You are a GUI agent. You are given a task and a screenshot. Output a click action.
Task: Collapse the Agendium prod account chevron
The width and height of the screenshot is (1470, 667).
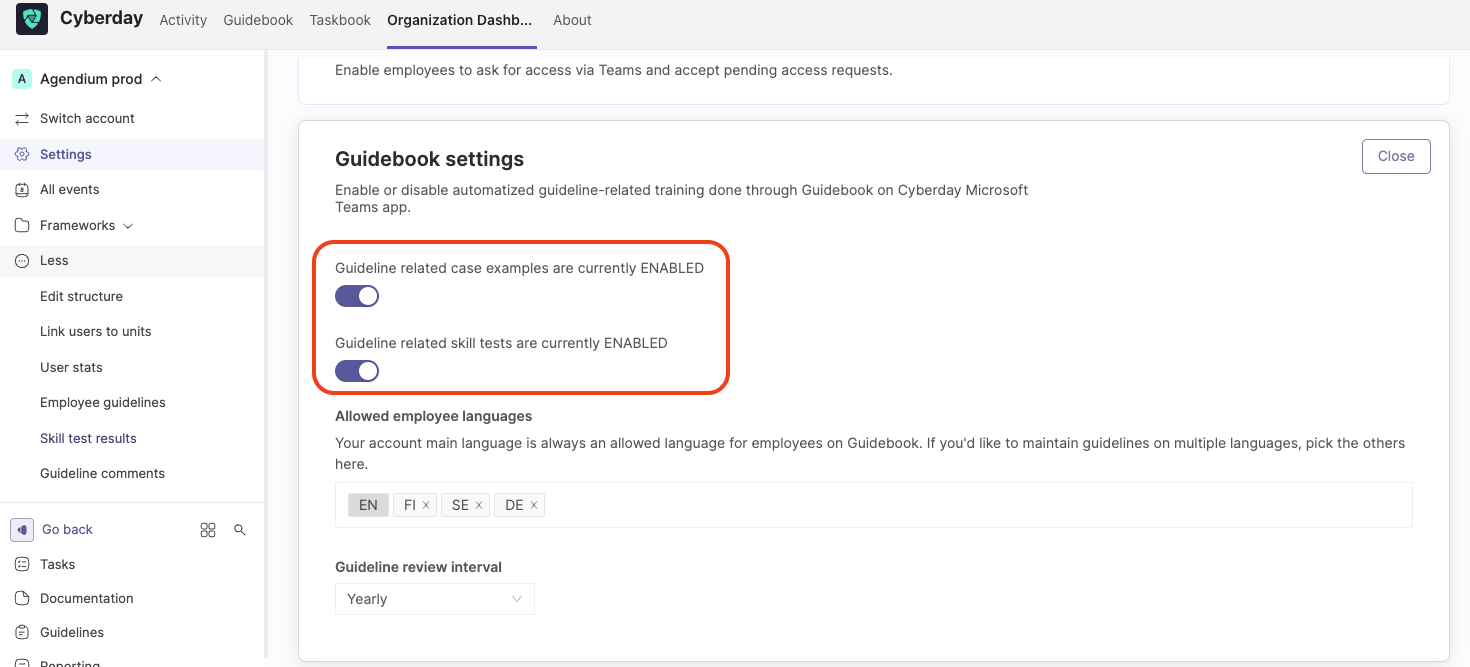[156, 79]
